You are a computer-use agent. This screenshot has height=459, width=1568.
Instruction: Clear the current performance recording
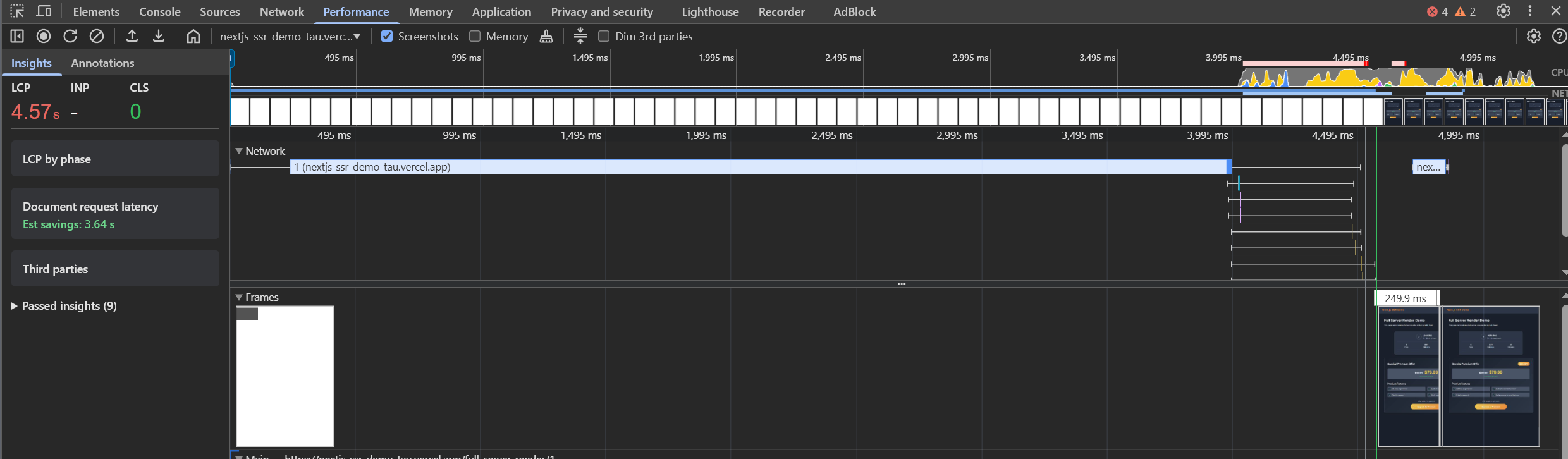(x=97, y=36)
